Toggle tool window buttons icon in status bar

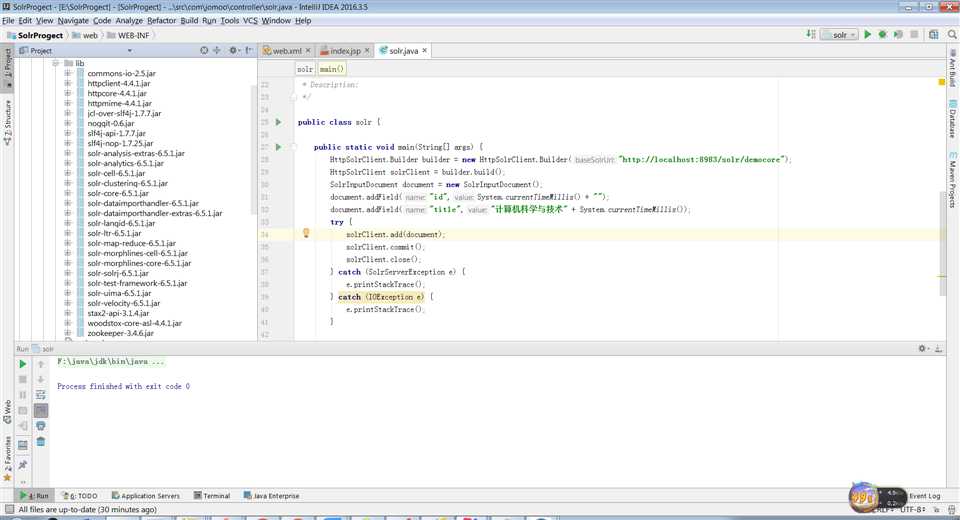coord(9,510)
